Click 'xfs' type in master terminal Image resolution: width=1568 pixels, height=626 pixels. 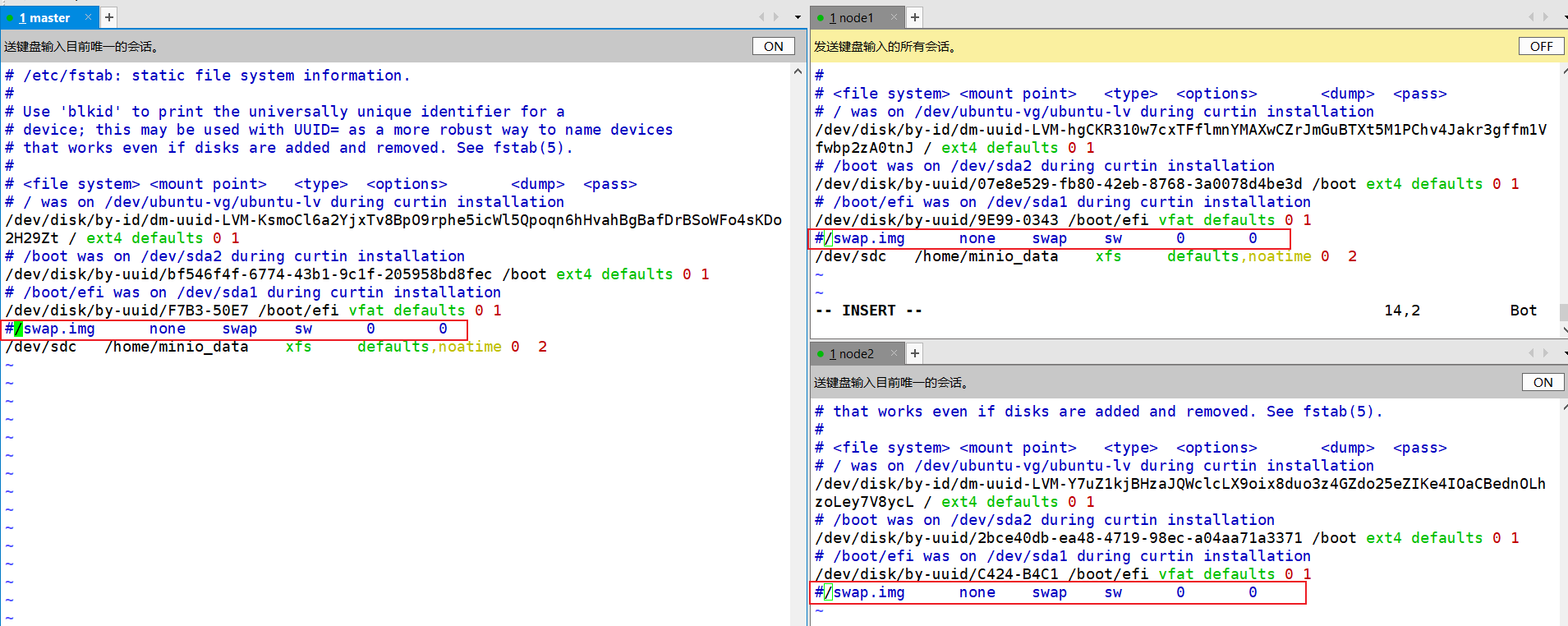[299, 347]
